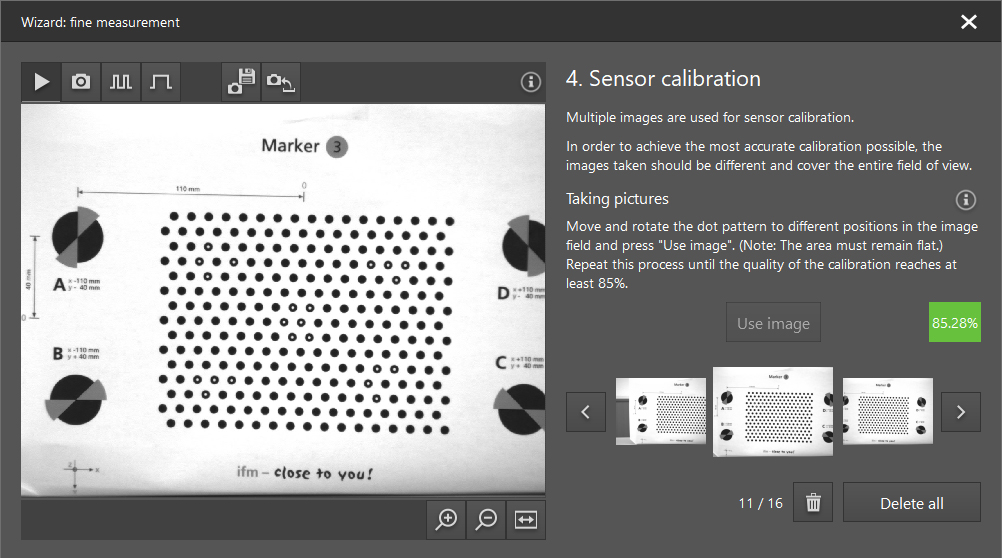This screenshot has height=558, width=1002.
Task: Save the camera image to disk
Action: [241, 82]
